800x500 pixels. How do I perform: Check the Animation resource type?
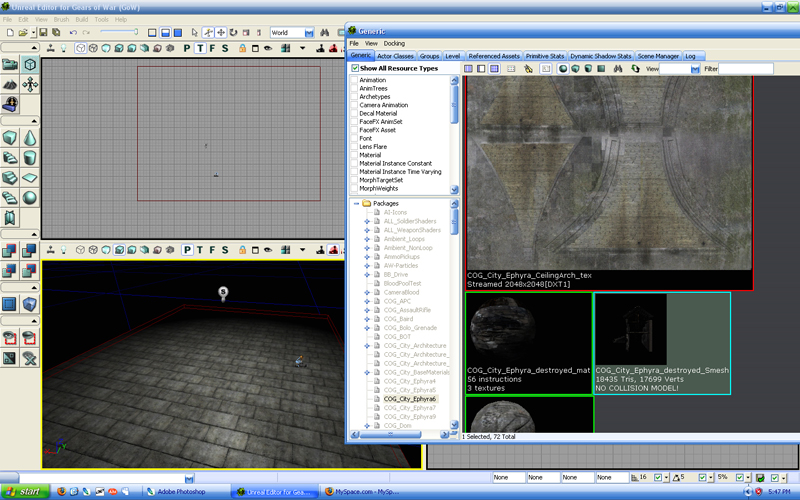[x=354, y=80]
